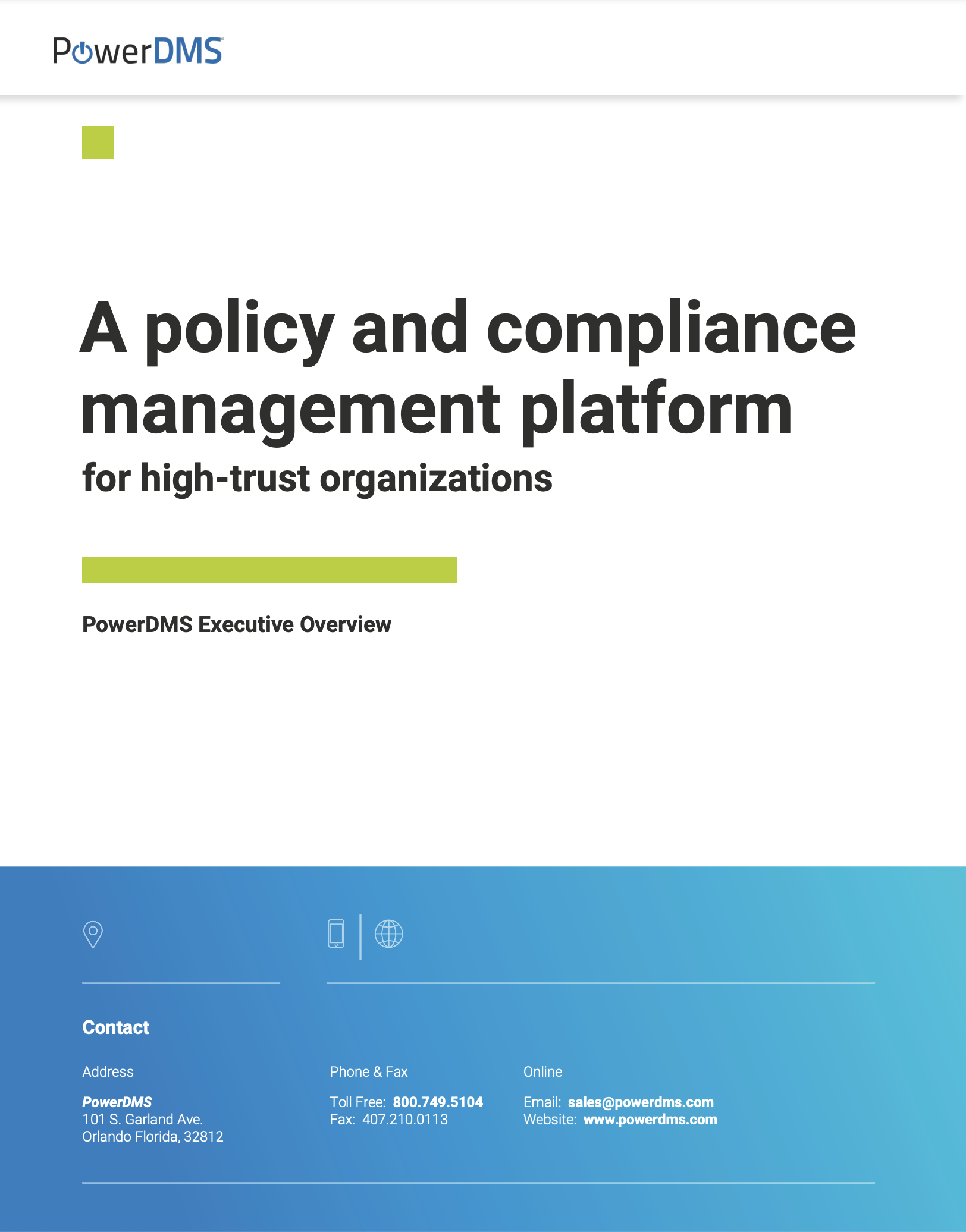This screenshot has width=966, height=1232.
Task: Click the 'Address' label
Action: tap(108, 1071)
